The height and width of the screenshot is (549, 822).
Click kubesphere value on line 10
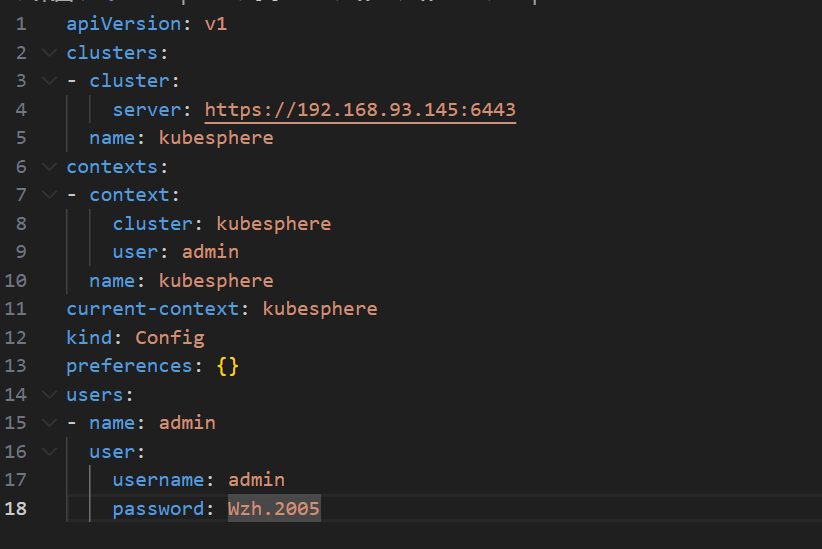coord(216,281)
